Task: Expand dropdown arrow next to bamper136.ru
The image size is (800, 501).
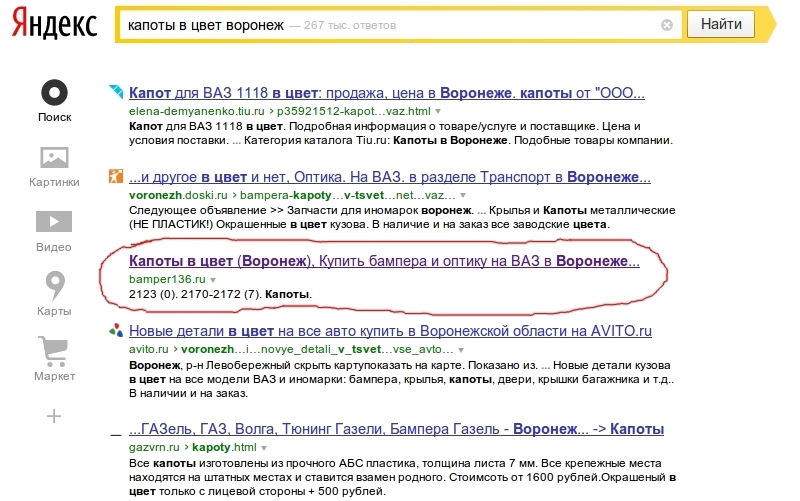Action: [x=213, y=280]
